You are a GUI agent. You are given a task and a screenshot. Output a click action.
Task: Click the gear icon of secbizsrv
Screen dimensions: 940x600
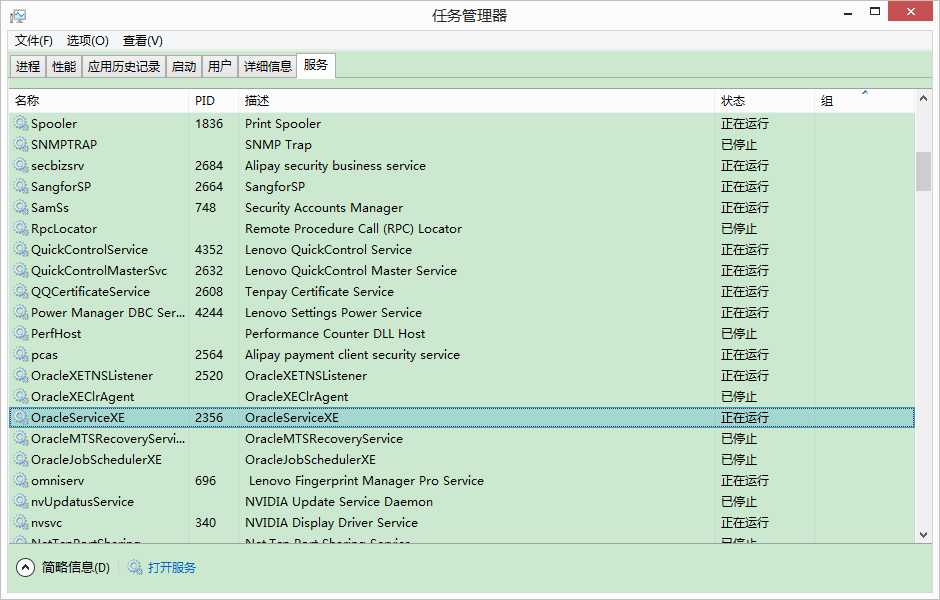pyautogui.click(x=22, y=165)
